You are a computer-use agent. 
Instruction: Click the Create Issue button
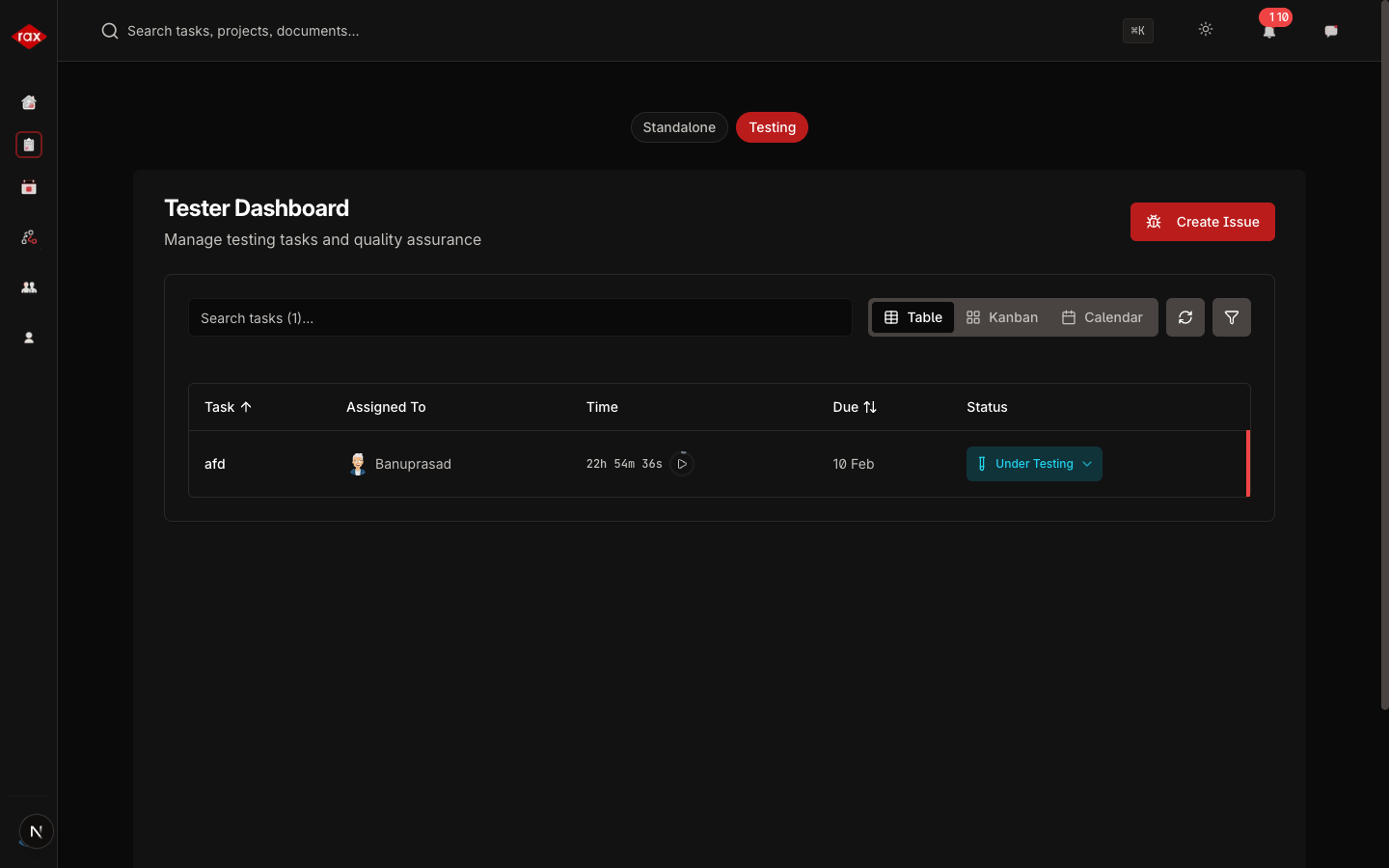point(1202,222)
